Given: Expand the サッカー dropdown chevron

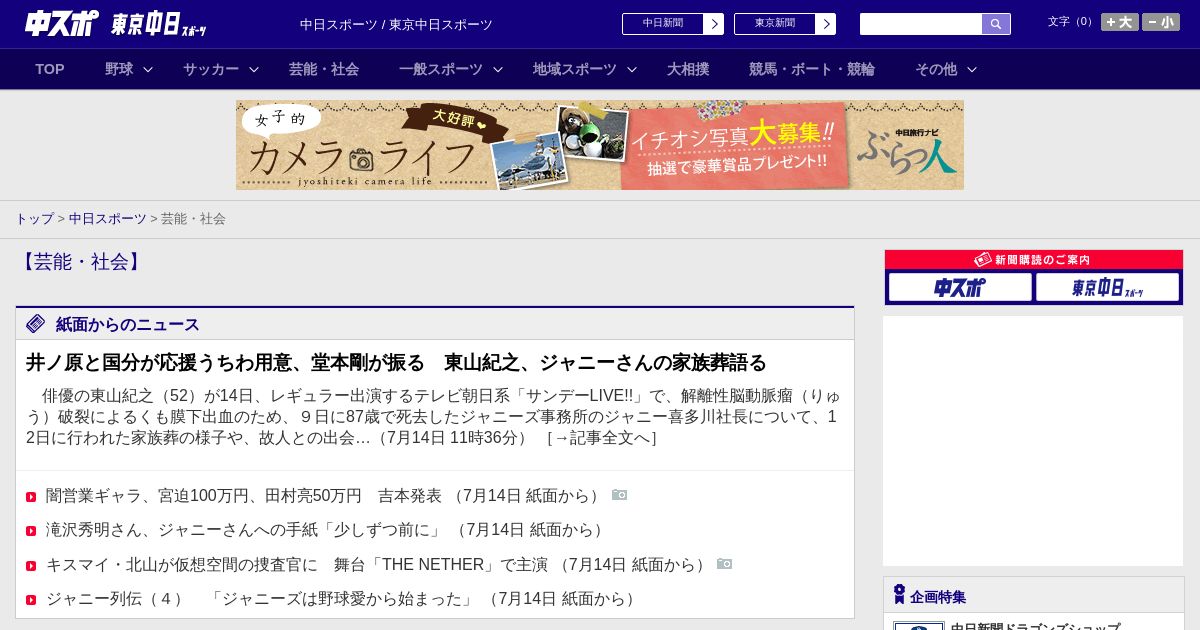Looking at the screenshot, I should point(254,69).
